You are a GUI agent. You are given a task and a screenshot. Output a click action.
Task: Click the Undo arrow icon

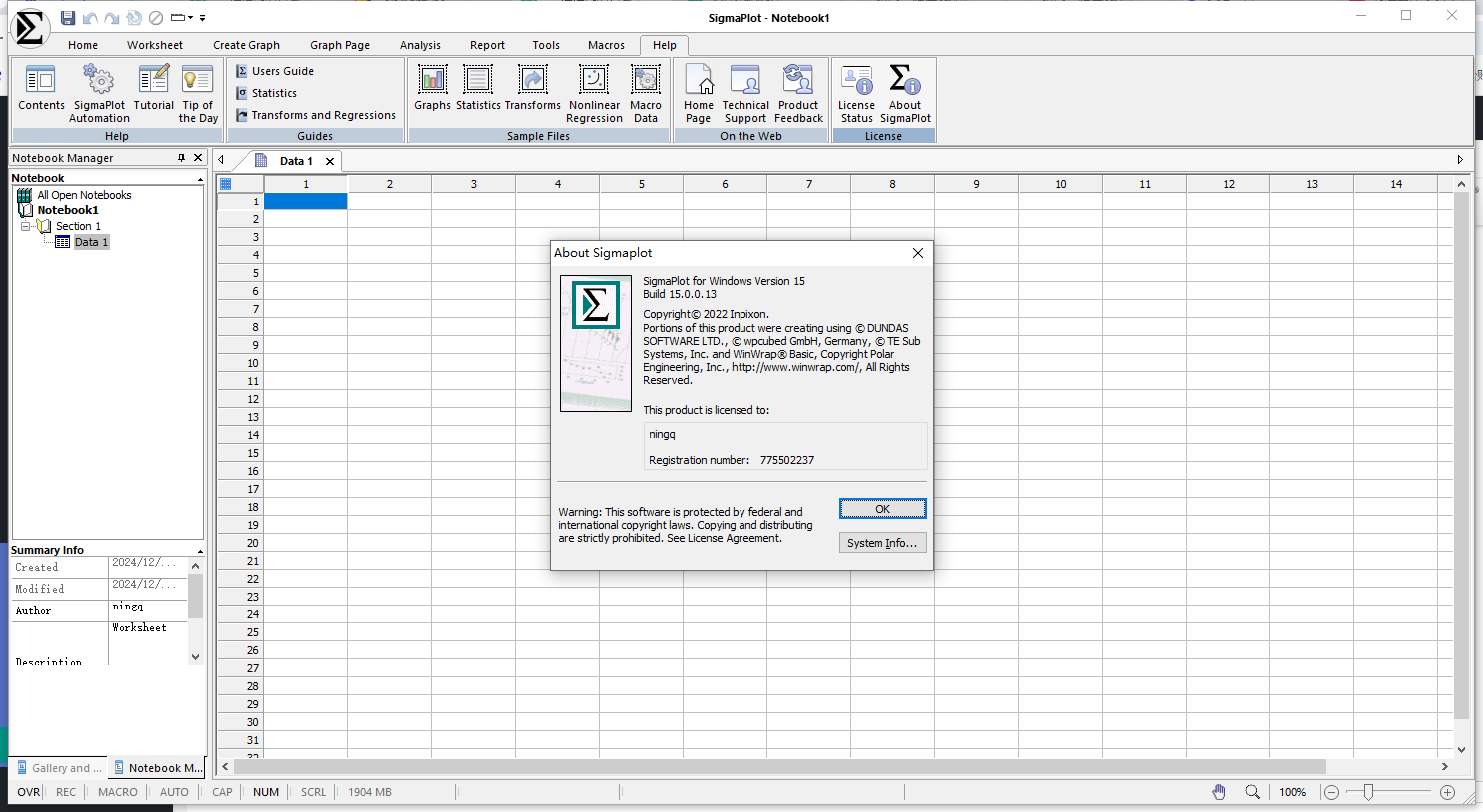pyautogui.click(x=90, y=18)
